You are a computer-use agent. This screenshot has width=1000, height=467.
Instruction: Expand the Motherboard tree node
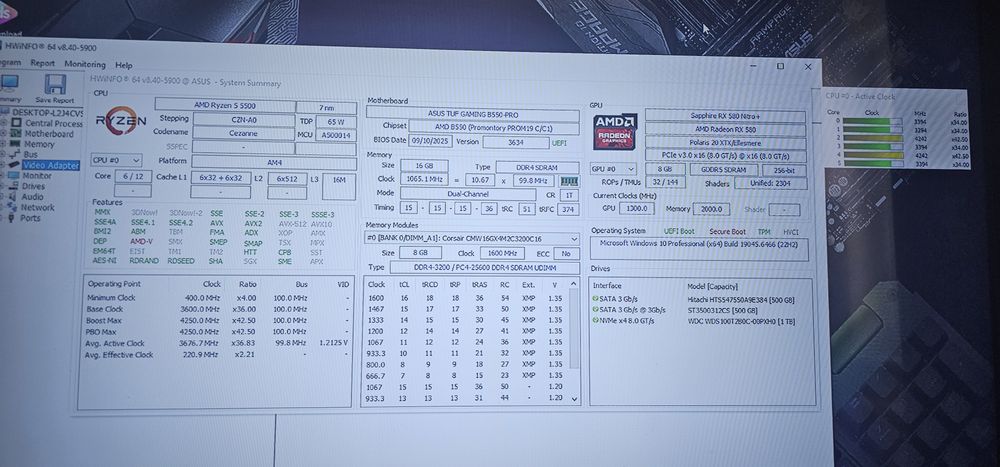point(3,134)
